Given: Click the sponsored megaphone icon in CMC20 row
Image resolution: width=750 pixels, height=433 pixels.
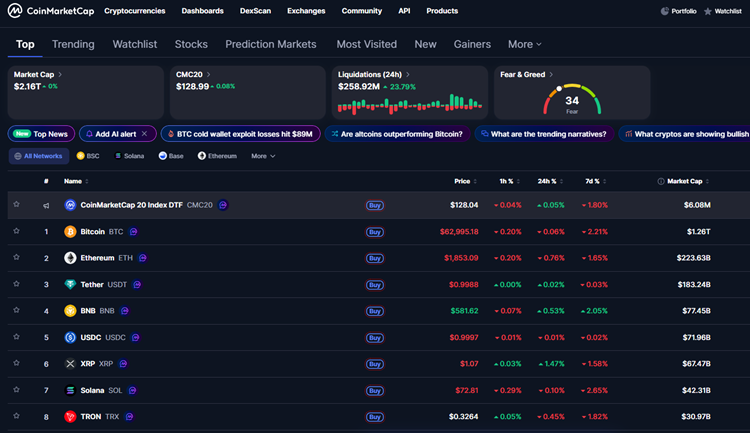Looking at the screenshot, I should (x=46, y=205).
